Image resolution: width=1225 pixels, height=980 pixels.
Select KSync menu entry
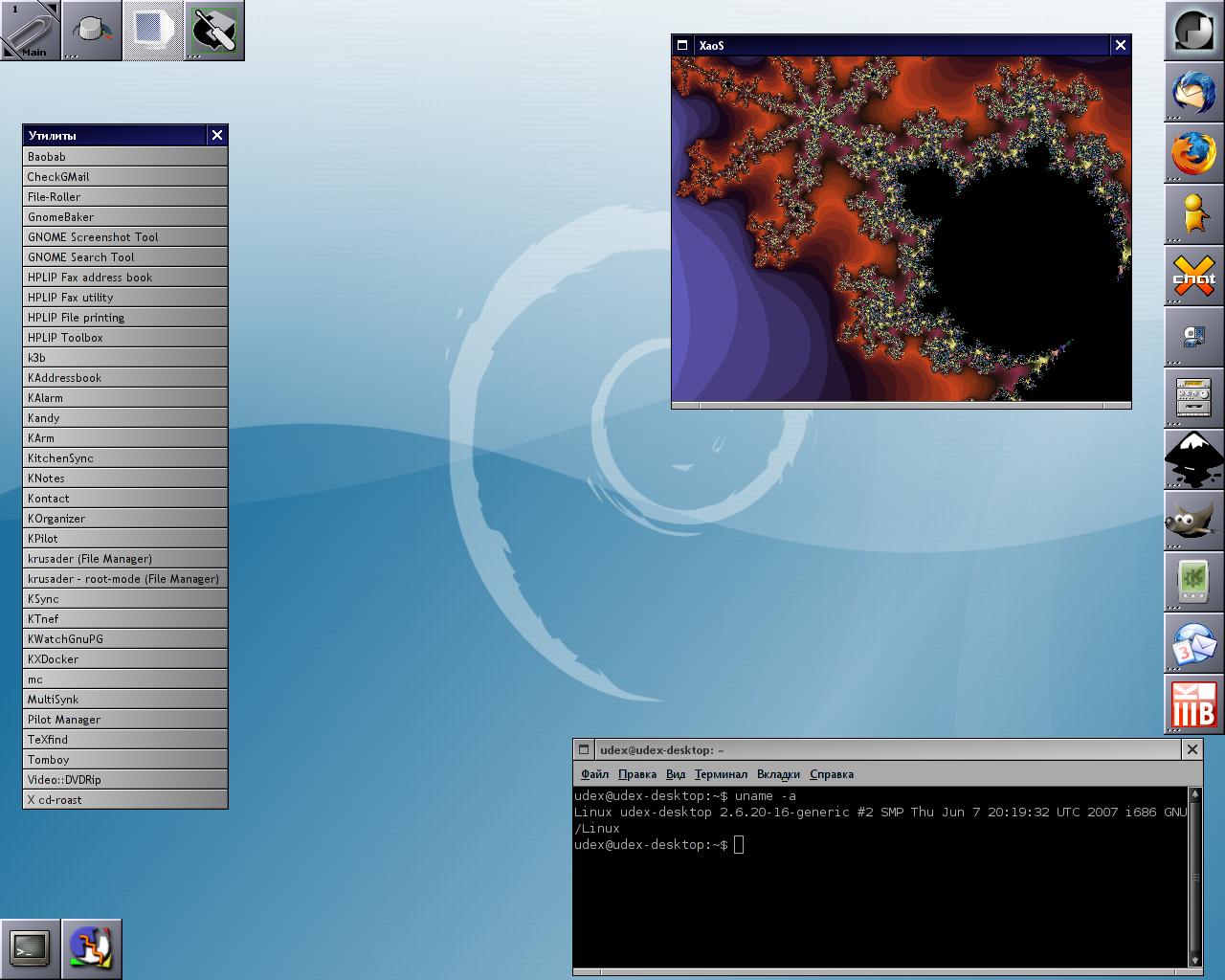click(125, 598)
